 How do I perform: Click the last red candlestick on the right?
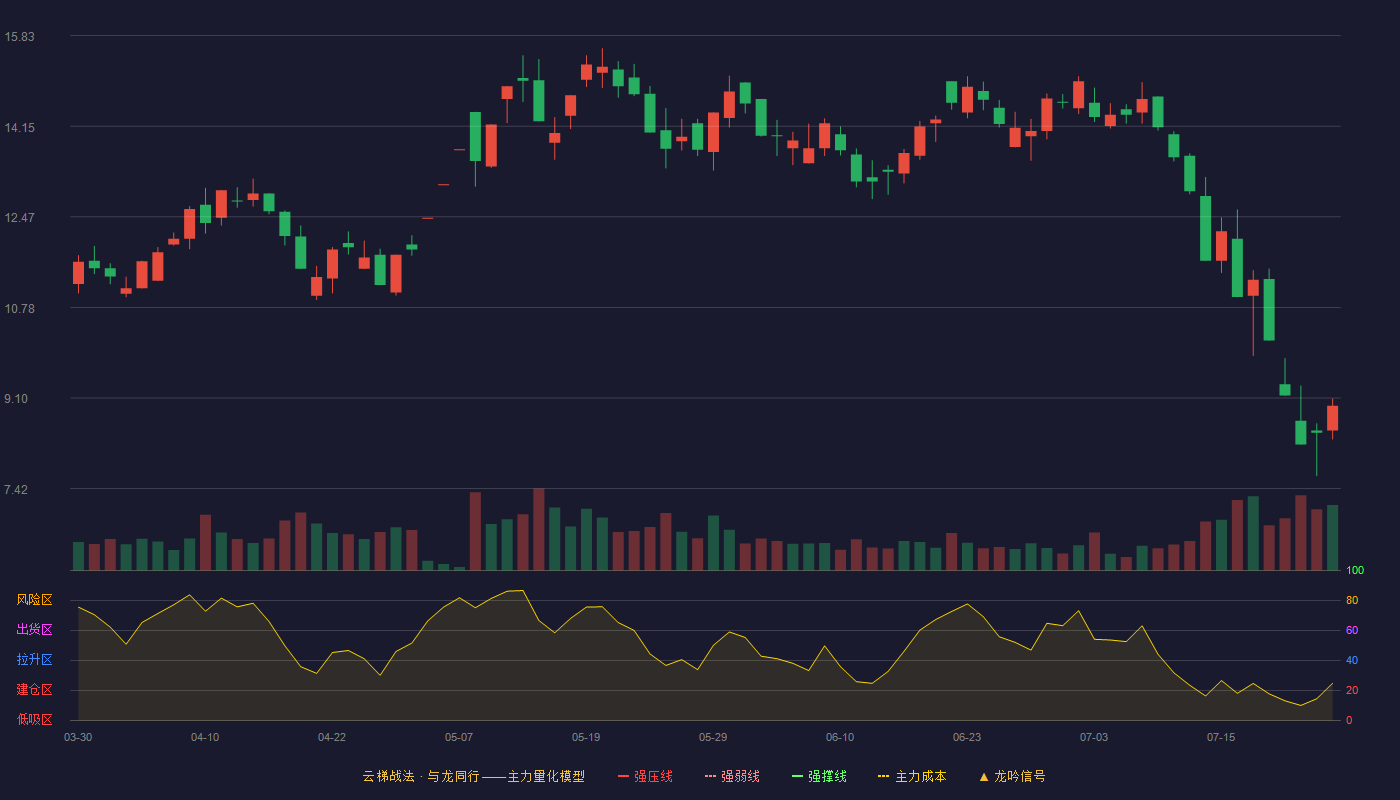1332,418
